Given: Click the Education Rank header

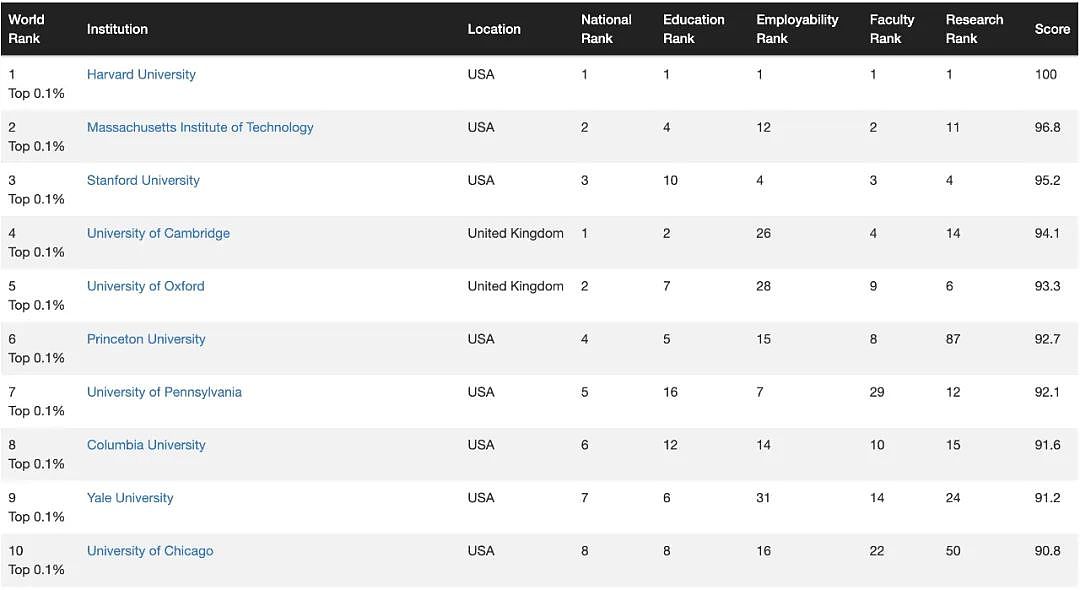Looking at the screenshot, I should point(694,29).
